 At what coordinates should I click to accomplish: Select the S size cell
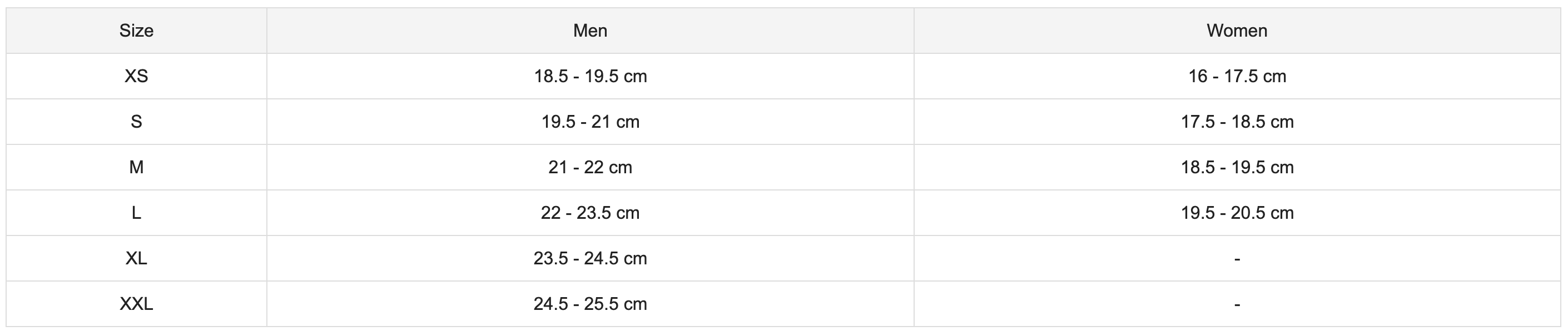136,122
